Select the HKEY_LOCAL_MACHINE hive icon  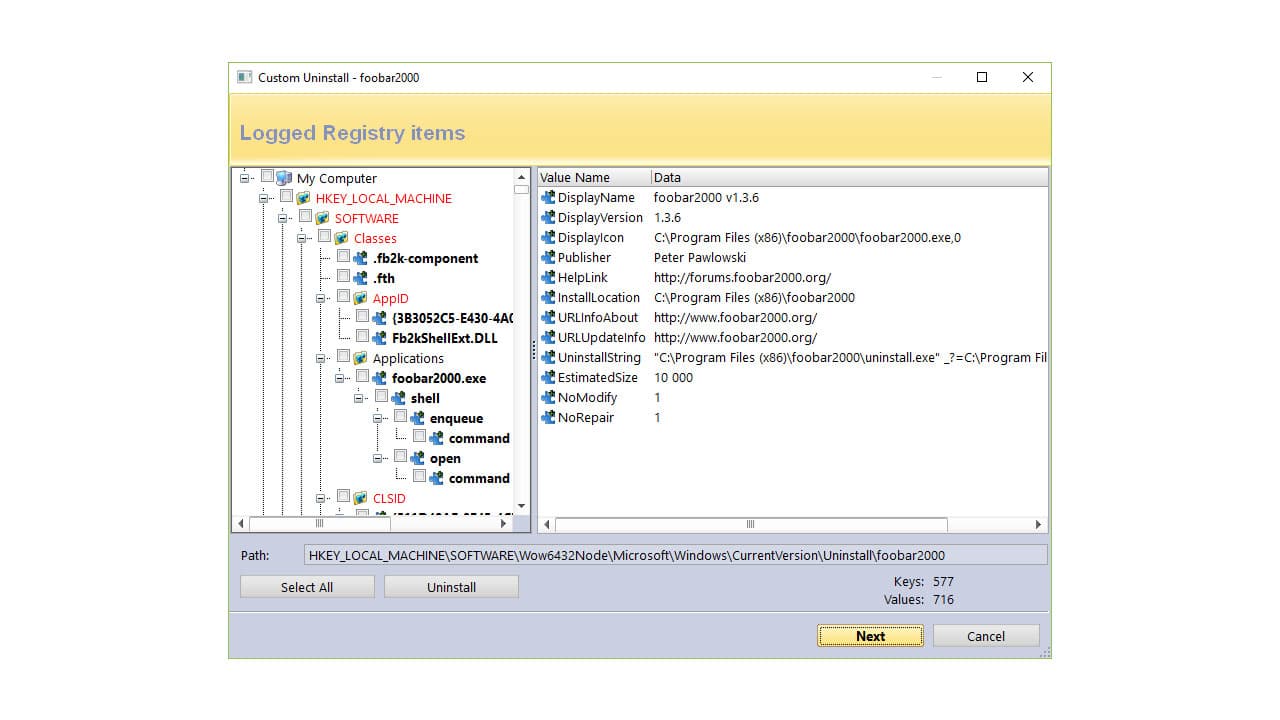[304, 198]
